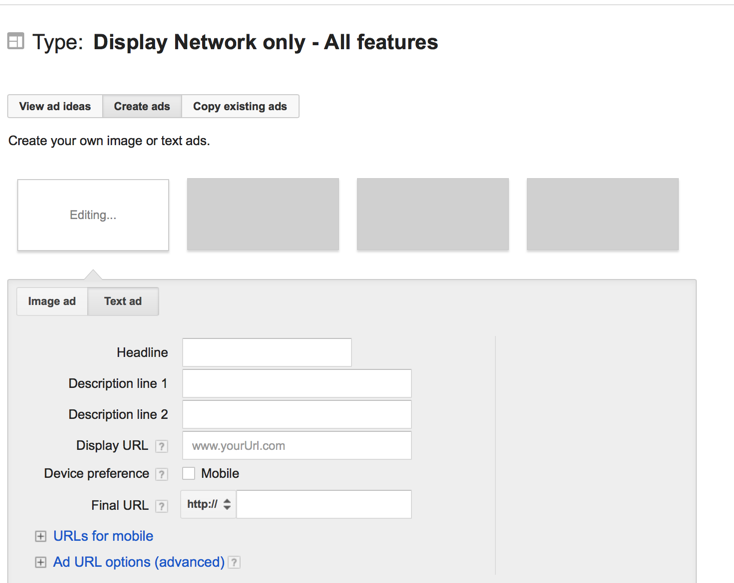Screen dimensions: 734x583
Task: Open the Ad URL options (advanced) link
Action: 139,562
